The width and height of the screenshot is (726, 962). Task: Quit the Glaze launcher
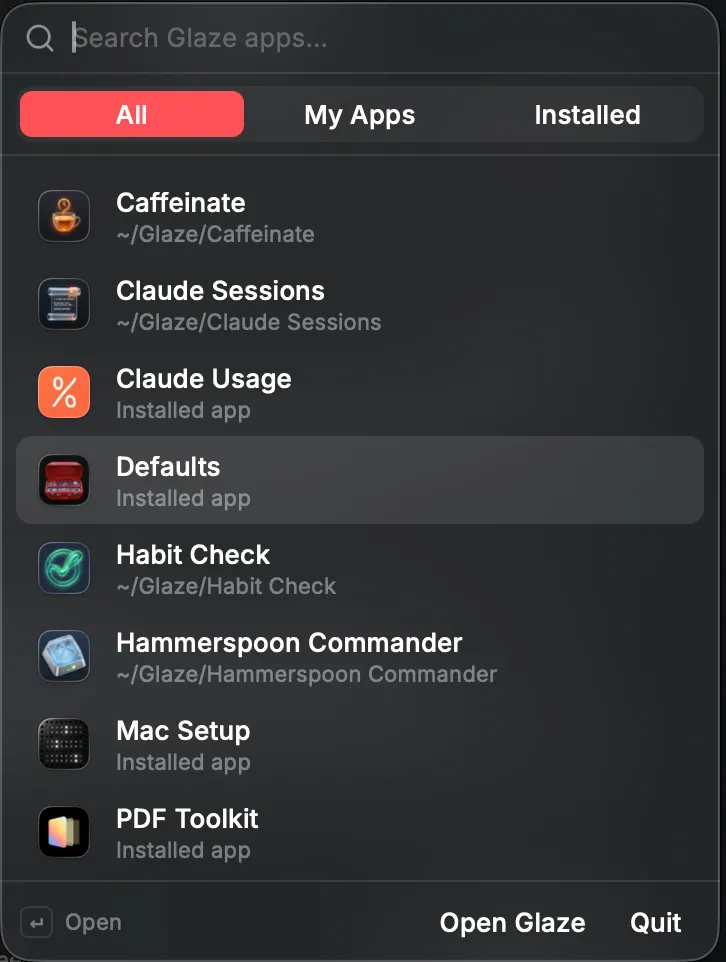coord(655,923)
